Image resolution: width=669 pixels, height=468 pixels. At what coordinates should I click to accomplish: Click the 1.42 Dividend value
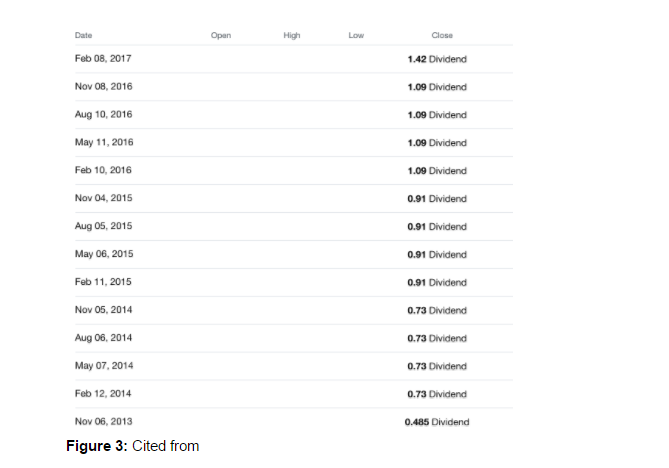tap(437, 59)
